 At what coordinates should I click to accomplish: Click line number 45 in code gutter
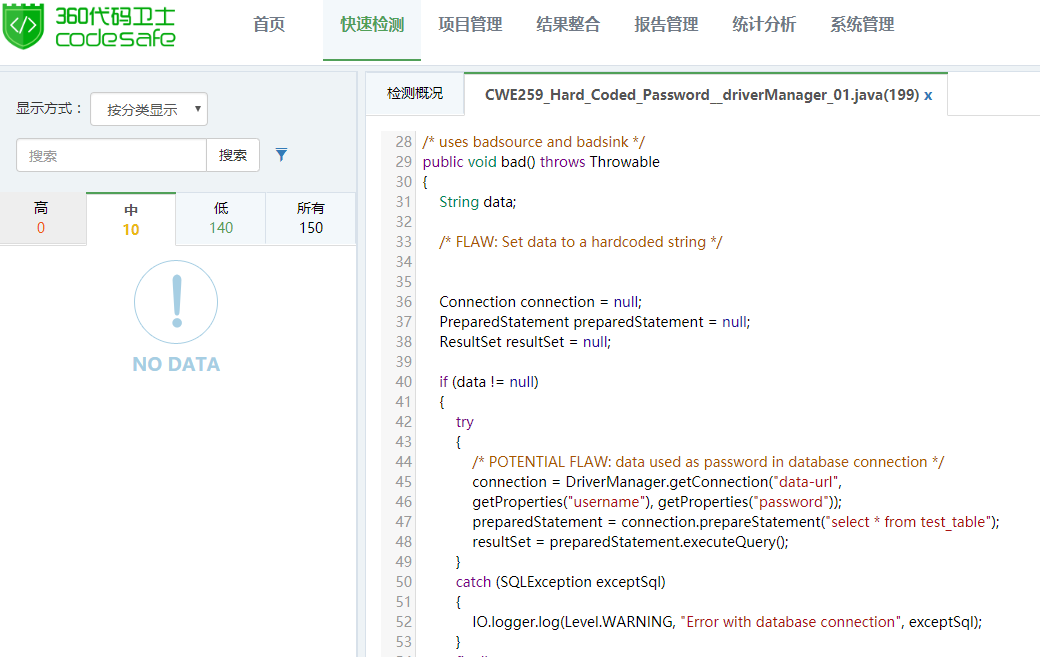click(403, 482)
